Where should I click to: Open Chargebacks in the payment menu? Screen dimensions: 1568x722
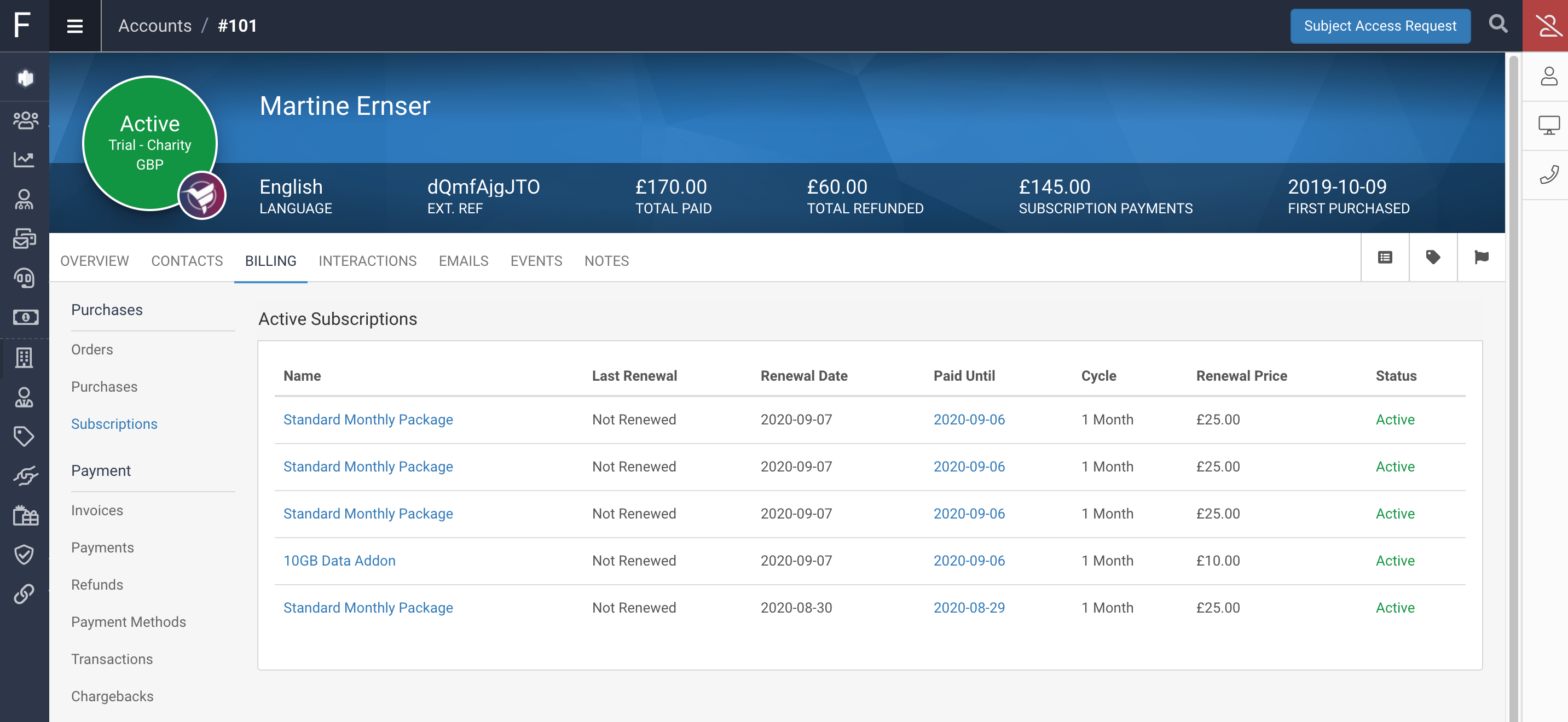click(112, 695)
